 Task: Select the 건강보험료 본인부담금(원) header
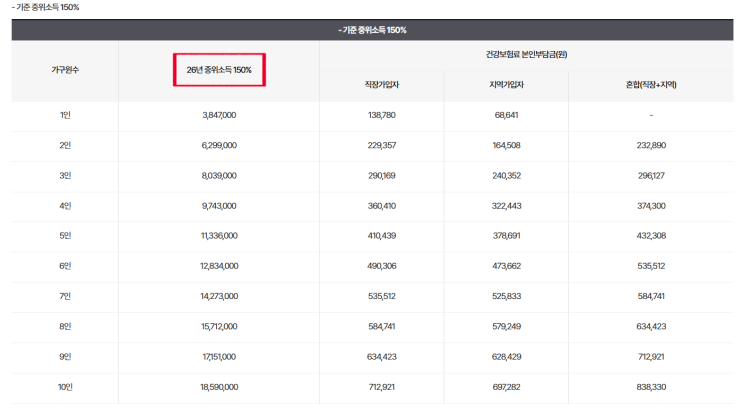coord(526,55)
